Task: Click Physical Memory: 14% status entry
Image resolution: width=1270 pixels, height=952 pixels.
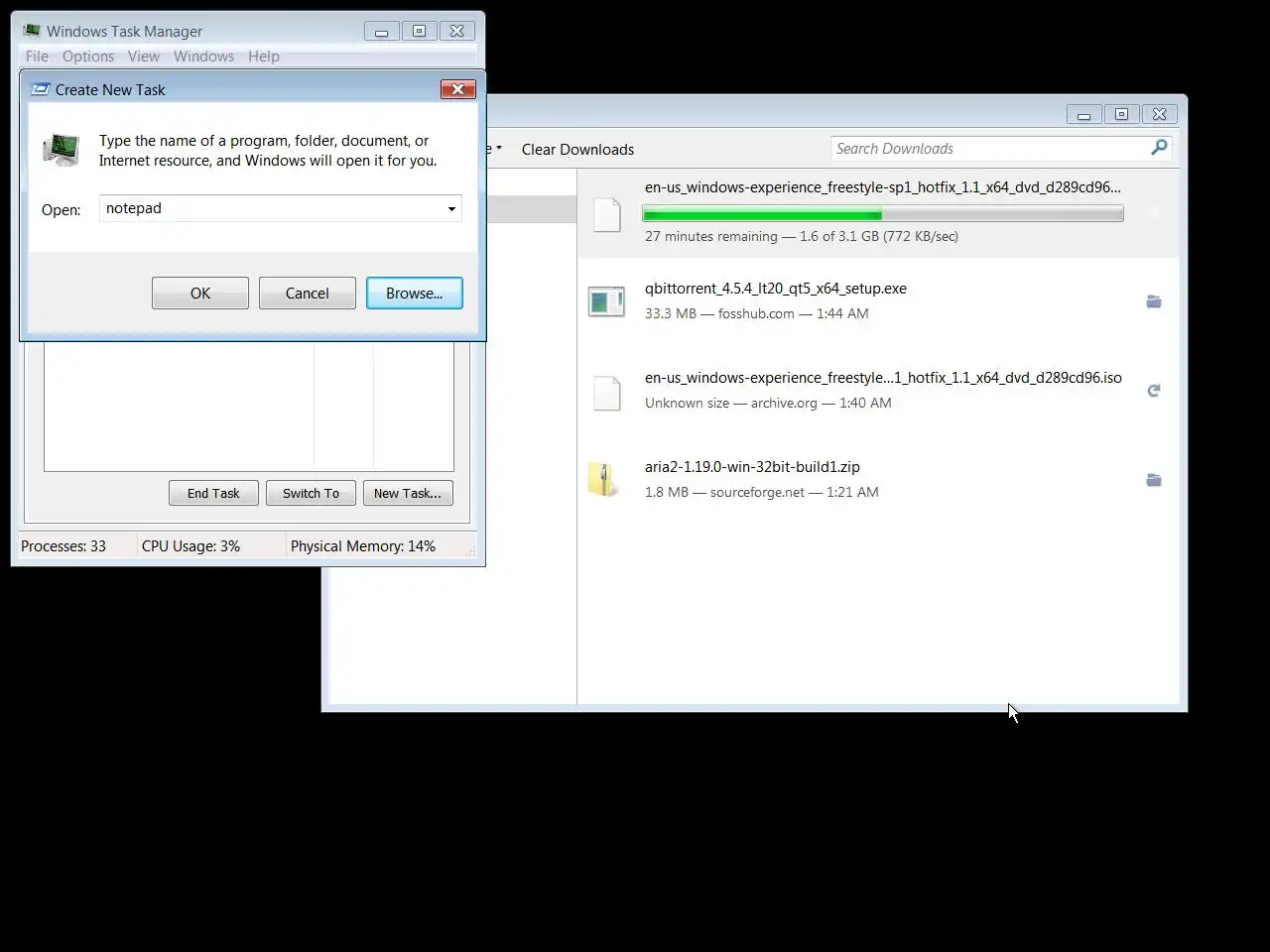Action: 363,546
